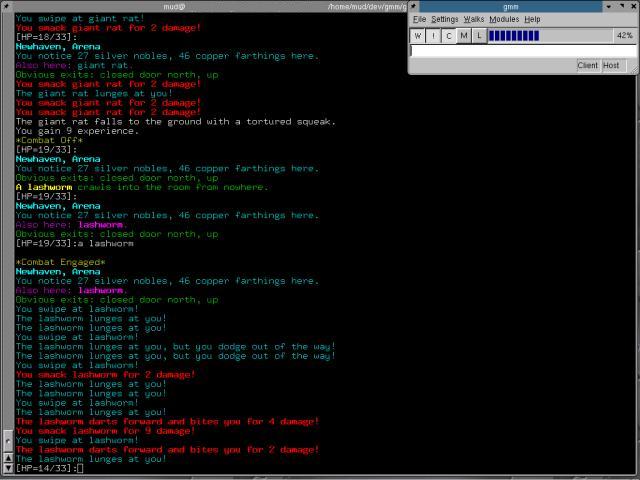Image resolution: width=640 pixels, height=480 pixels.
Task: Open the File menu in gmm
Action: pyautogui.click(x=419, y=19)
